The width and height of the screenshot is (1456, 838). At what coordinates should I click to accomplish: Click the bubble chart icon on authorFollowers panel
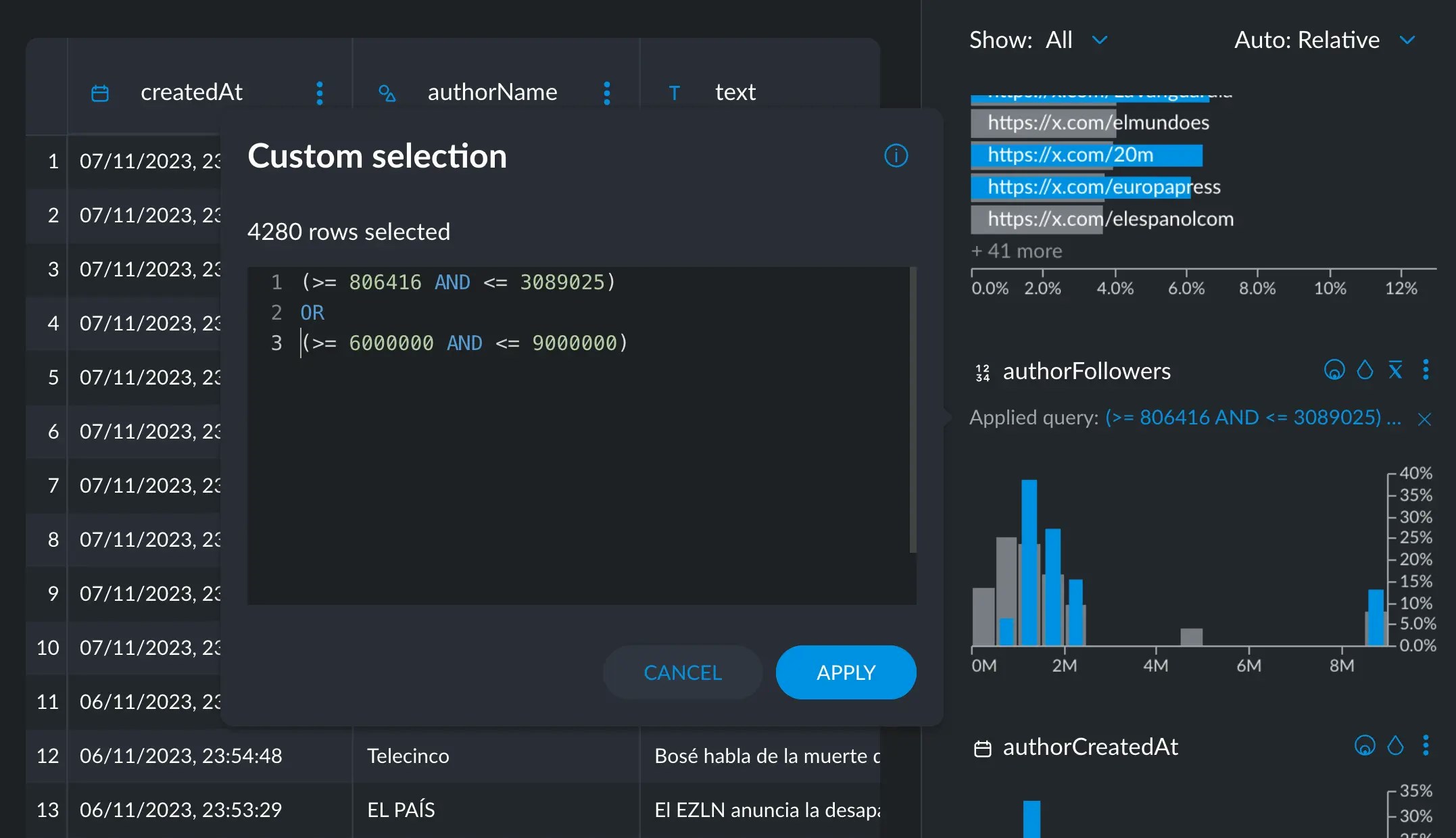[x=1335, y=370]
